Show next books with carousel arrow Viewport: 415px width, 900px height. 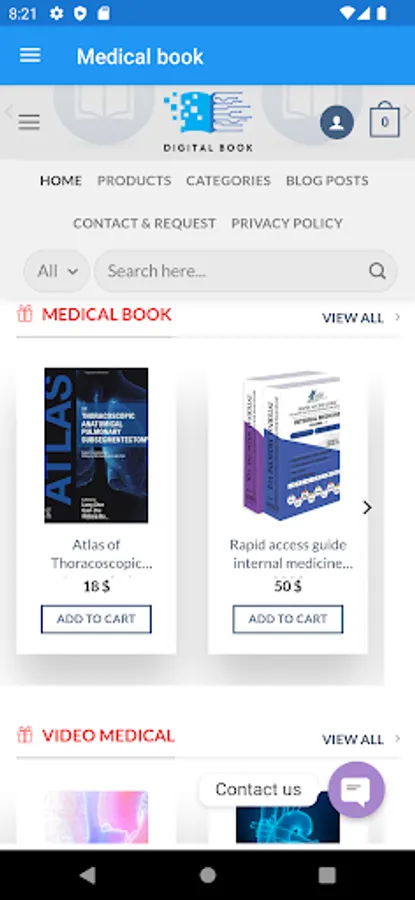point(367,507)
